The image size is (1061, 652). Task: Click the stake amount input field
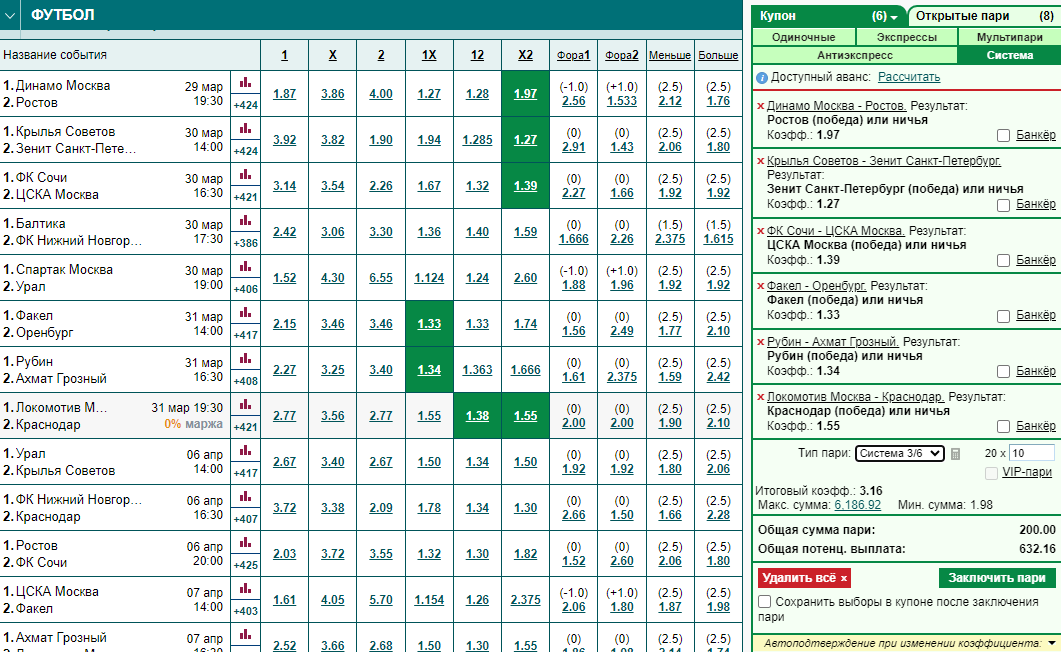1031,453
